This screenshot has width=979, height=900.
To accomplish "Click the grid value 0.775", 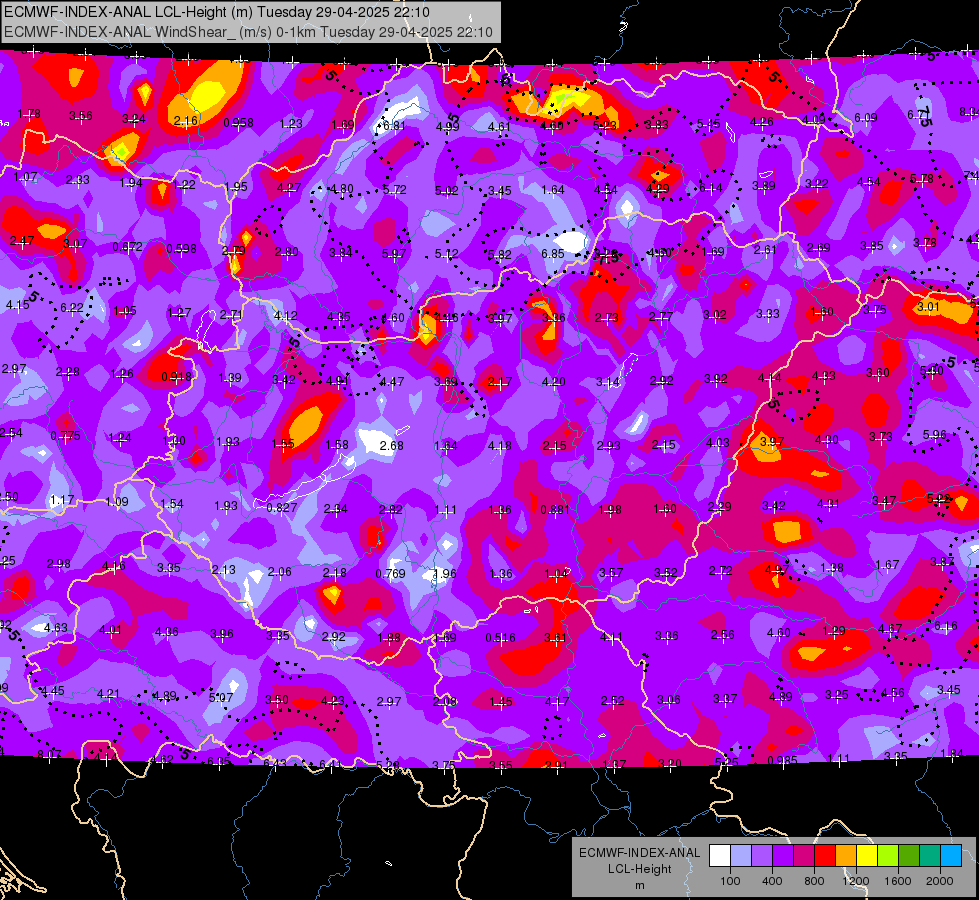I will (x=65, y=435).
